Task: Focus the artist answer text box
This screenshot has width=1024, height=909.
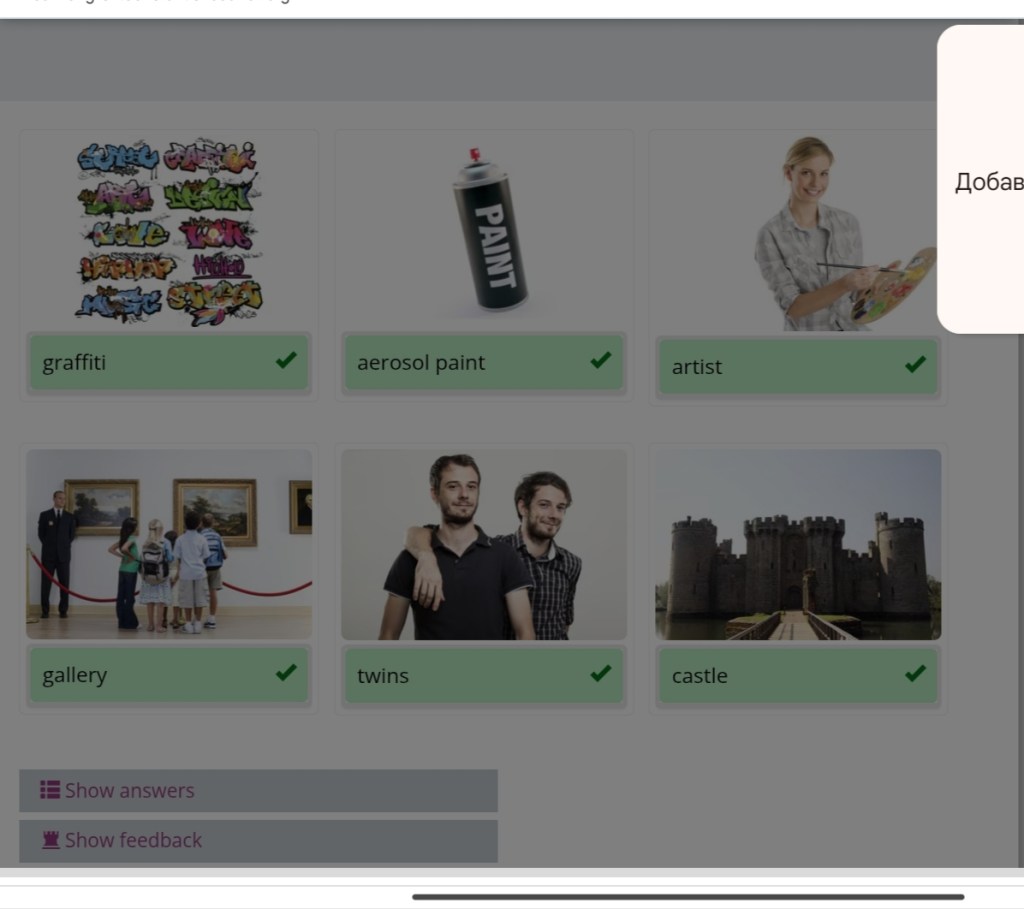Action: pos(780,367)
